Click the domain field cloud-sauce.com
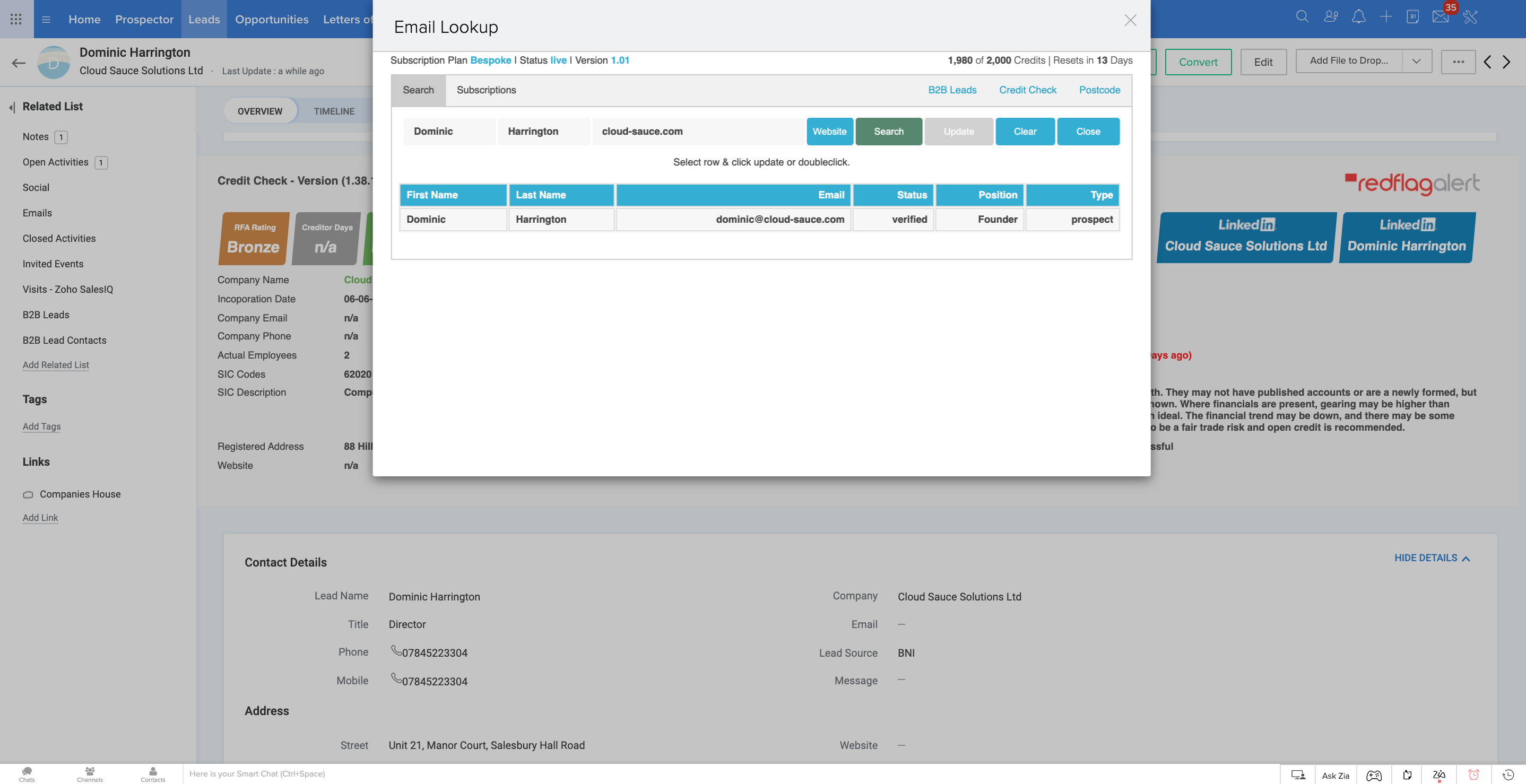The height and width of the screenshot is (784, 1526). click(698, 132)
